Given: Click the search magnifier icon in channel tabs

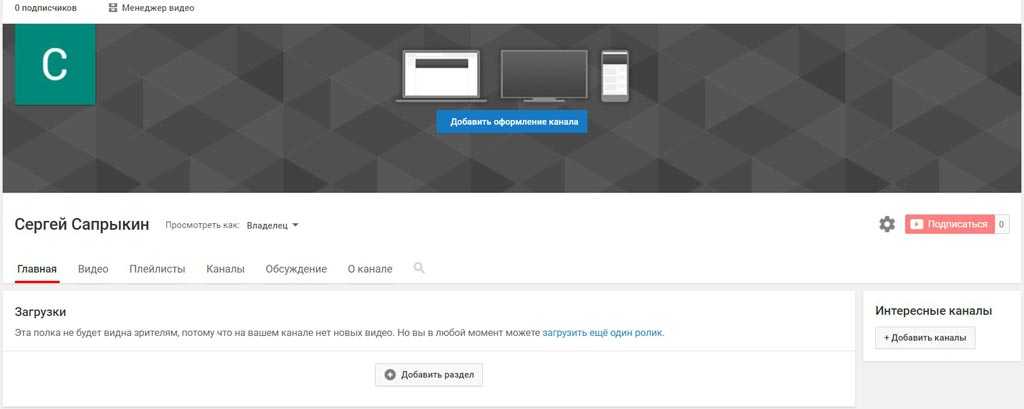Looking at the screenshot, I should click(419, 268).
